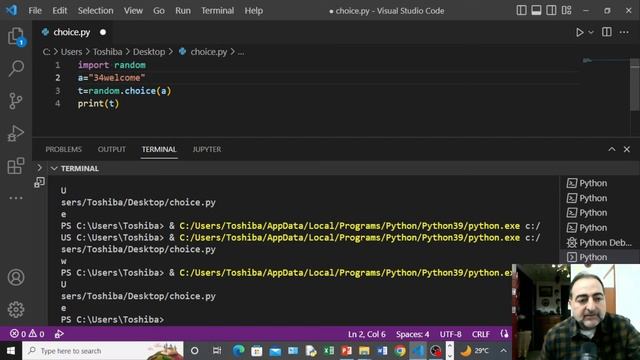The width and height of the screenshot is (640, 360).
Task: Open the Run and Debug view
Action: [16, 133]
